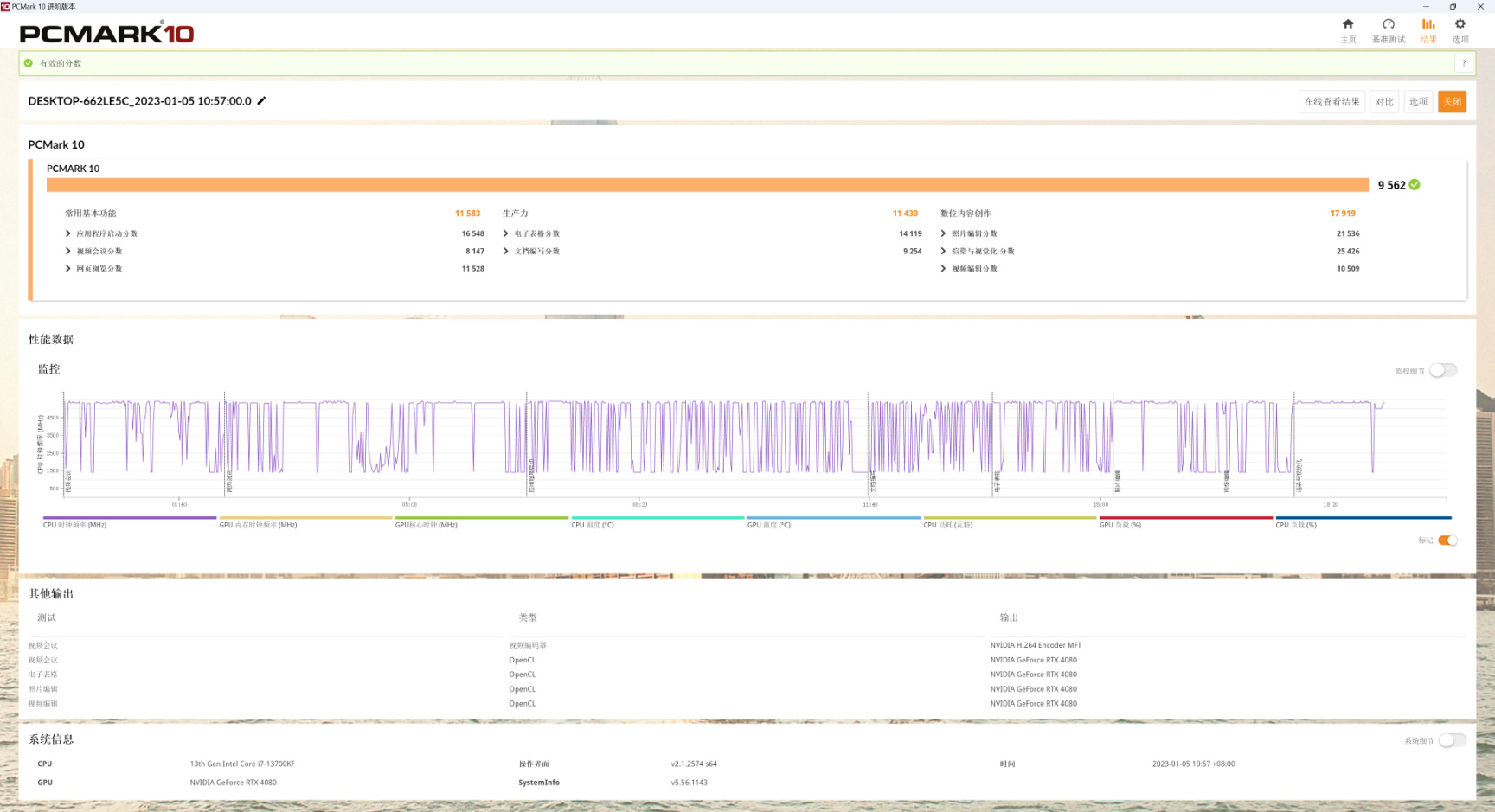
Task: Click the 常用基本功能 score 11 583
Action: (467, 214)
